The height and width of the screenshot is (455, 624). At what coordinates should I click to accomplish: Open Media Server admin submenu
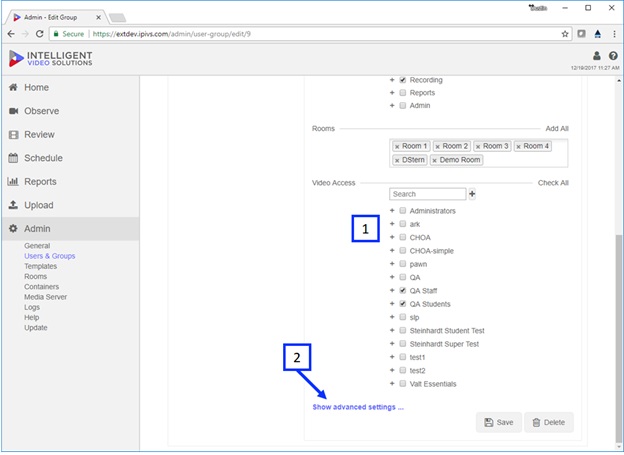click(x=45, y=297)
